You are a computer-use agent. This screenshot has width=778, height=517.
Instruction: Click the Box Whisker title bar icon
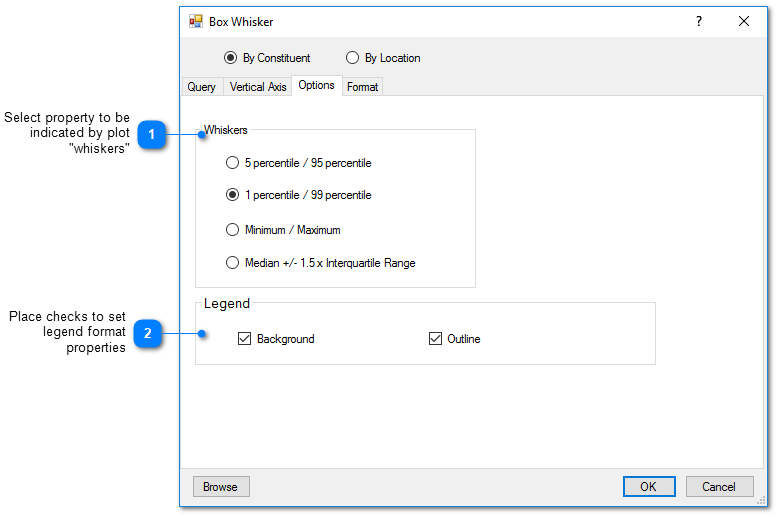(196, 21)
